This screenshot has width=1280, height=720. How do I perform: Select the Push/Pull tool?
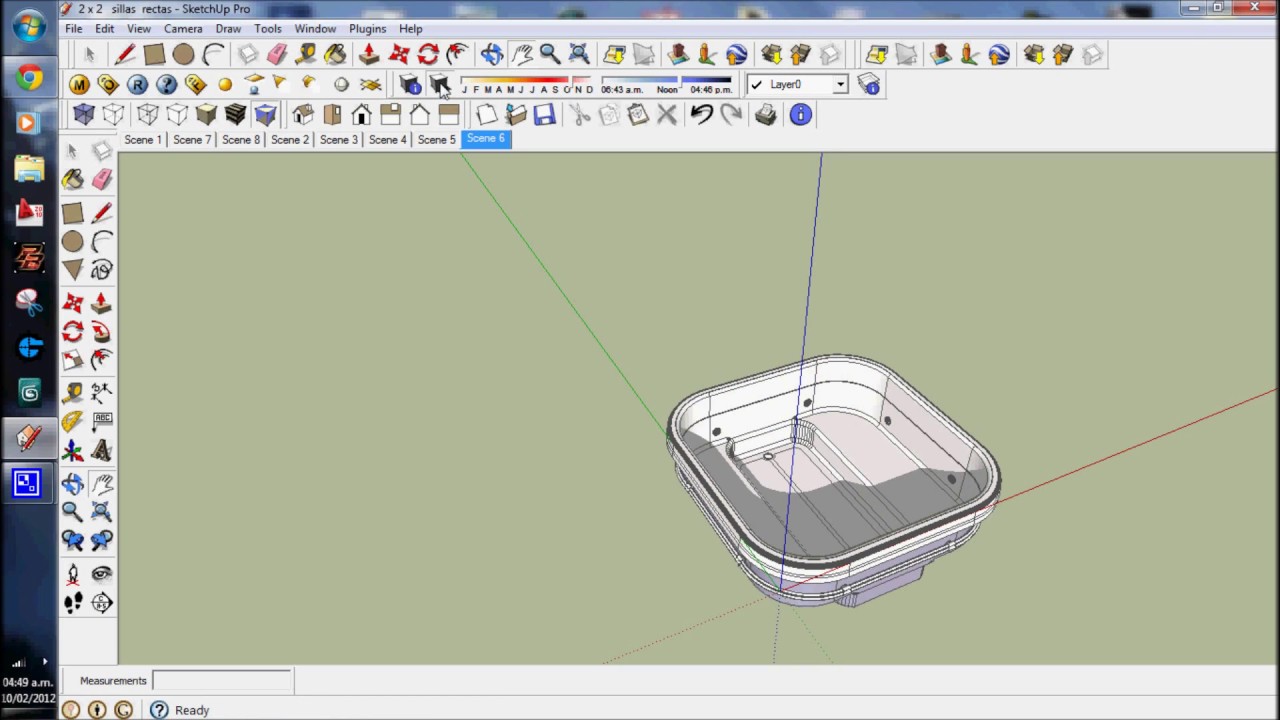(101, 303)
